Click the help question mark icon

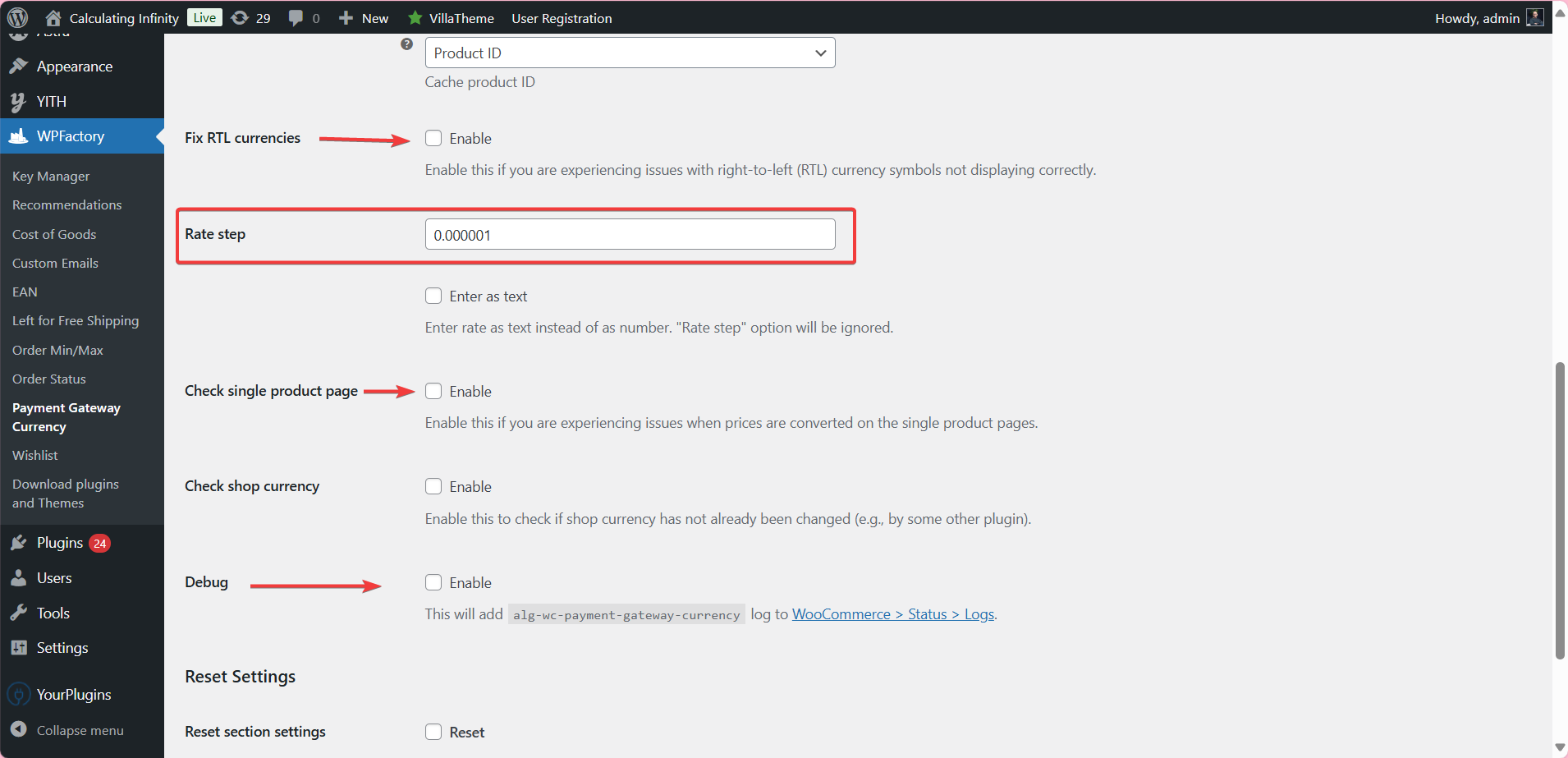click(406, 44)
